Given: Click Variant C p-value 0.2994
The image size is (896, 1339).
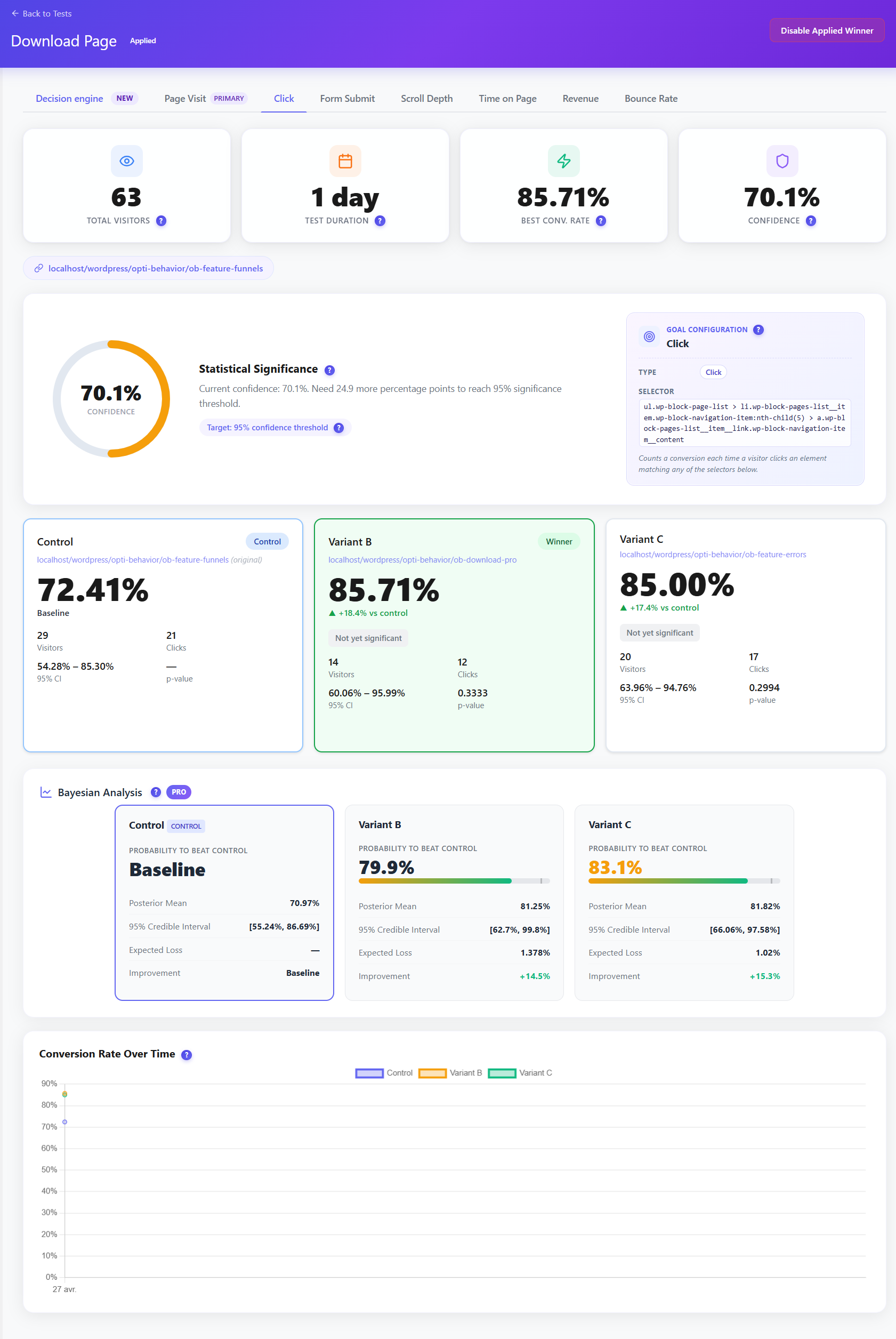Looking at the screenshot, I should click(764, 688).
